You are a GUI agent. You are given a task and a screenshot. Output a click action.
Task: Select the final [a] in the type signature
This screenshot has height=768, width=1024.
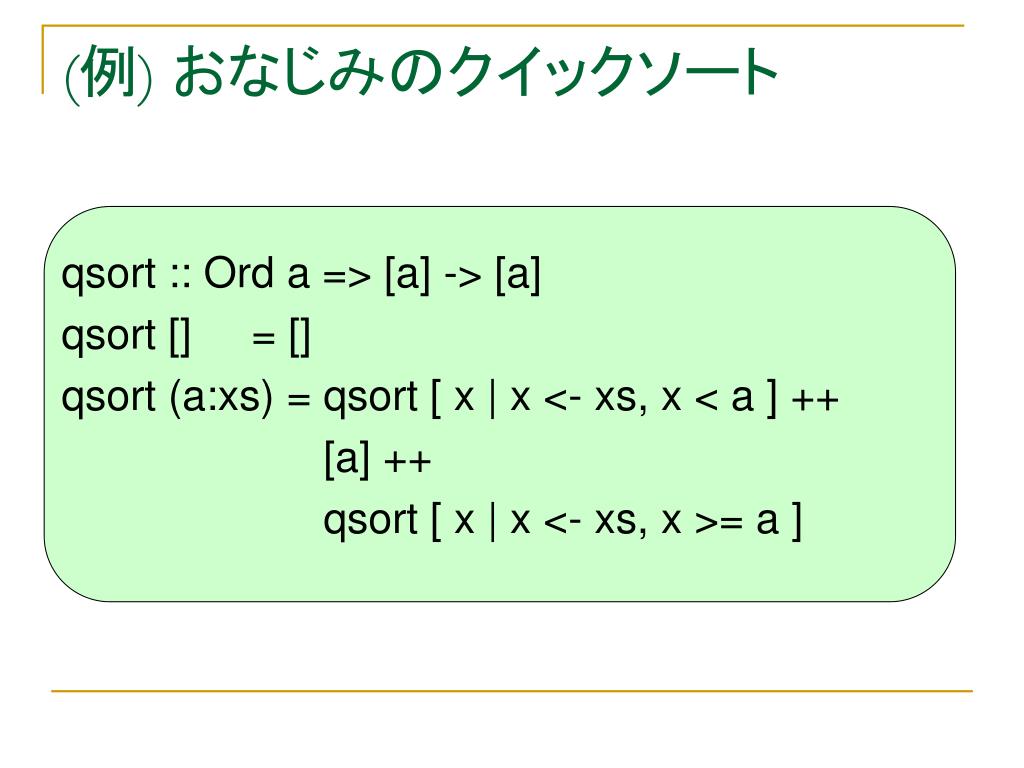tap(518, 275)
